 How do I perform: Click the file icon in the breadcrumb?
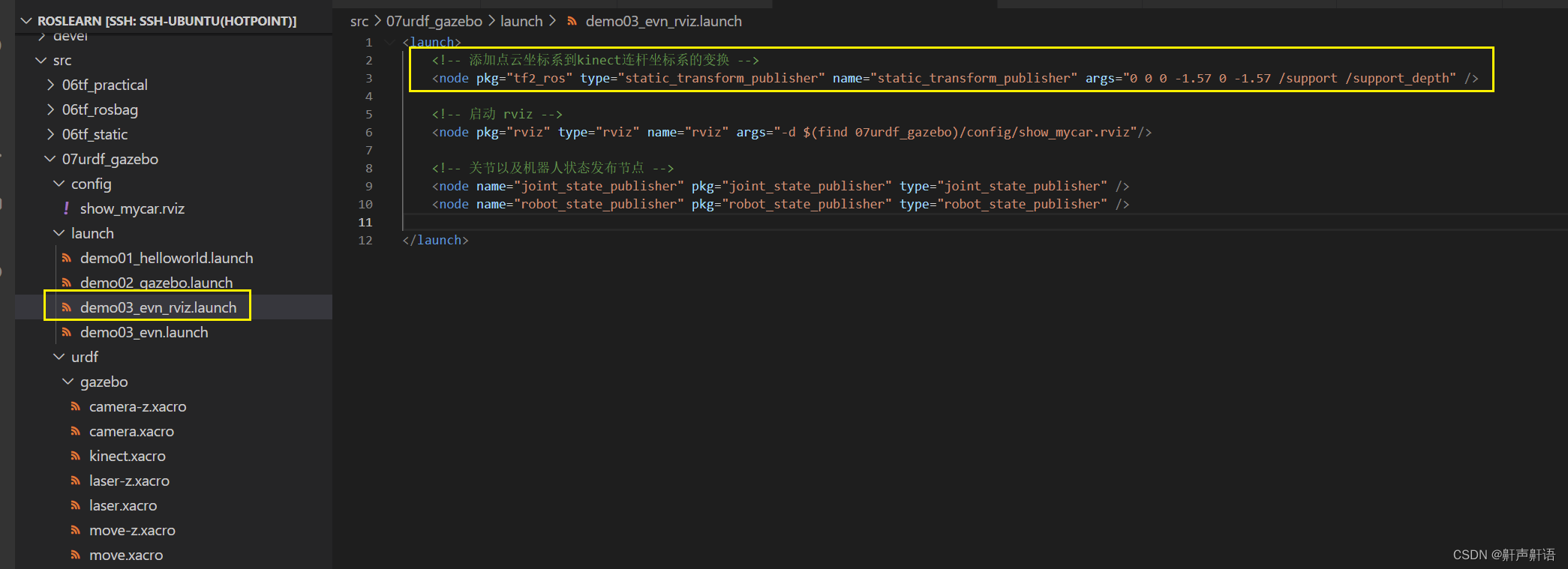click(x=572, y=21)
